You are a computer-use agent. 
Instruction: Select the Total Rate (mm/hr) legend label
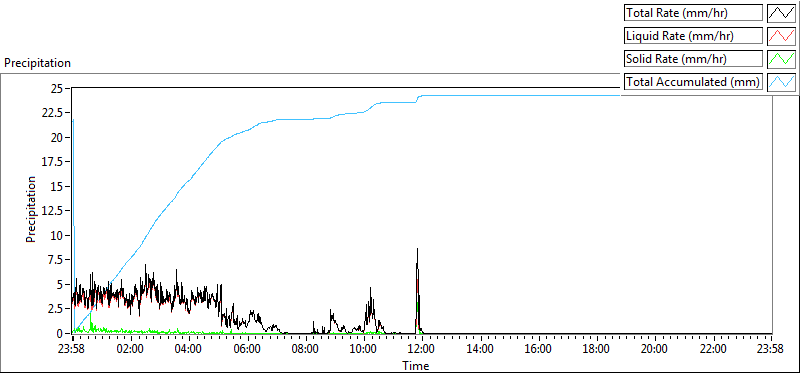pyautogui.click(x=693, y=12)
